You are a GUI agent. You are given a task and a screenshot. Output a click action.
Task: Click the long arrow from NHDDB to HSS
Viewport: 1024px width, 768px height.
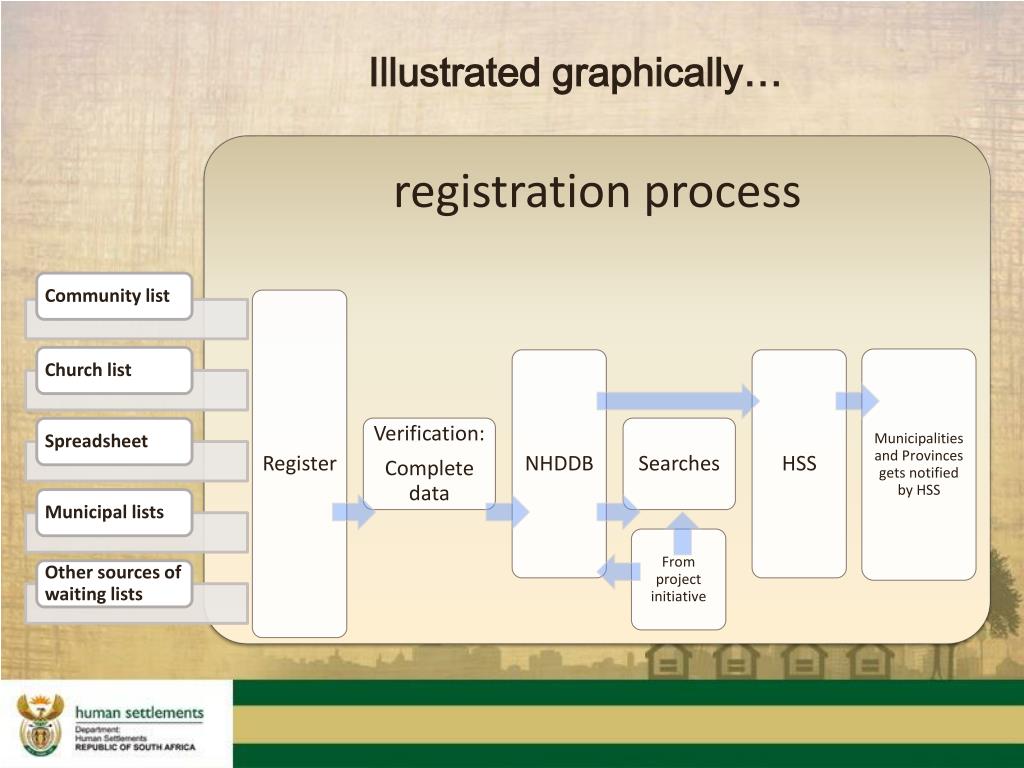click(677, 400)
